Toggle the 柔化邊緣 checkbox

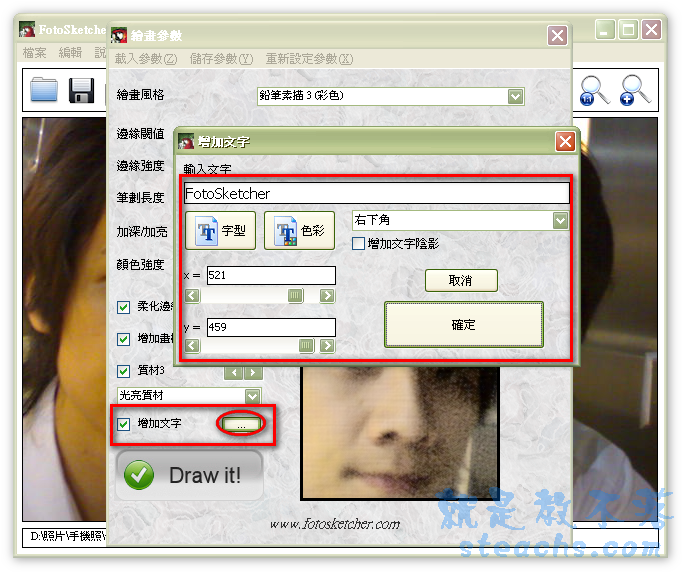[x=124, y=308]
